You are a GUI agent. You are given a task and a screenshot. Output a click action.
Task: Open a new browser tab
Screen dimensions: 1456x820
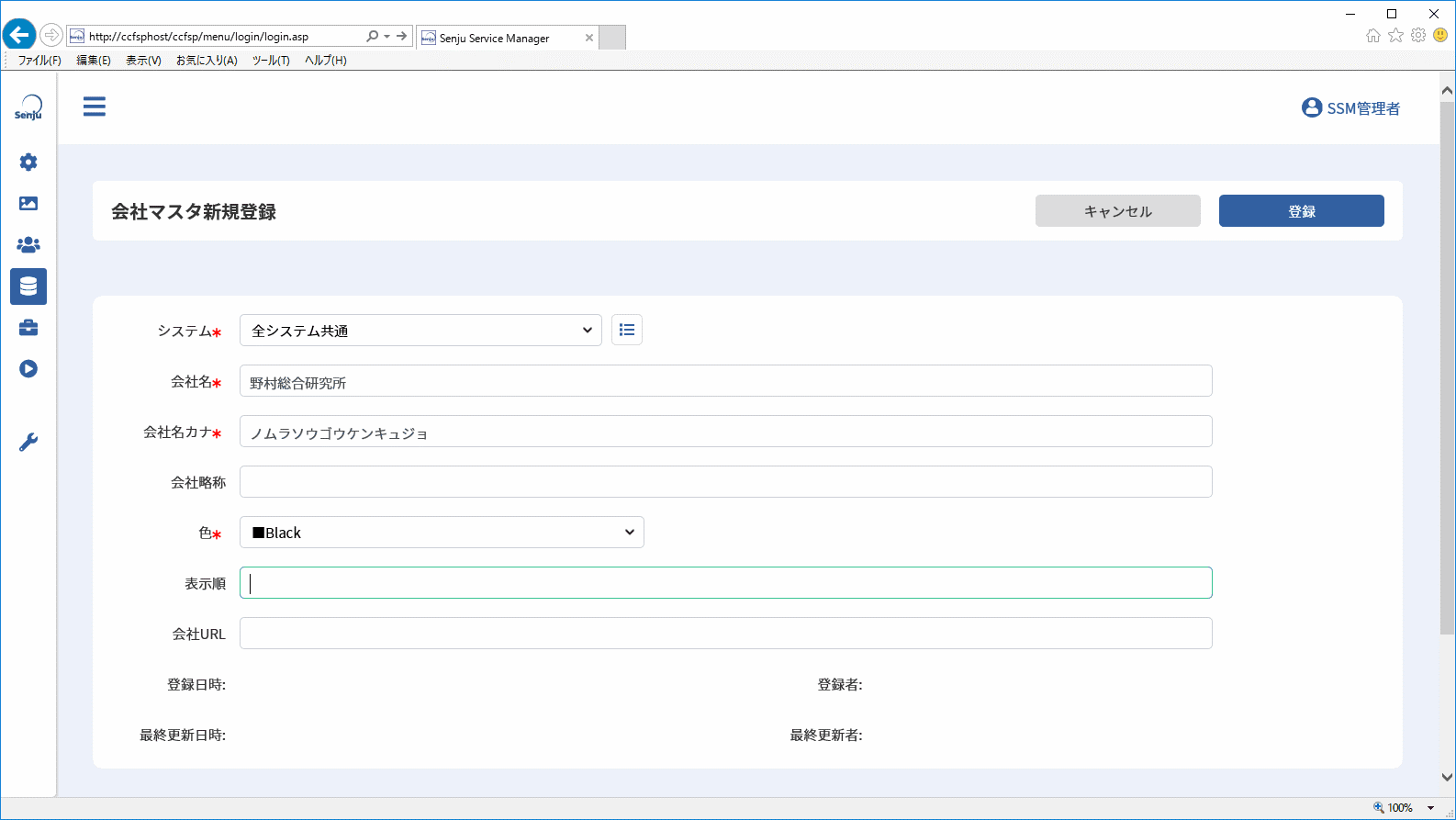[612, 38]
